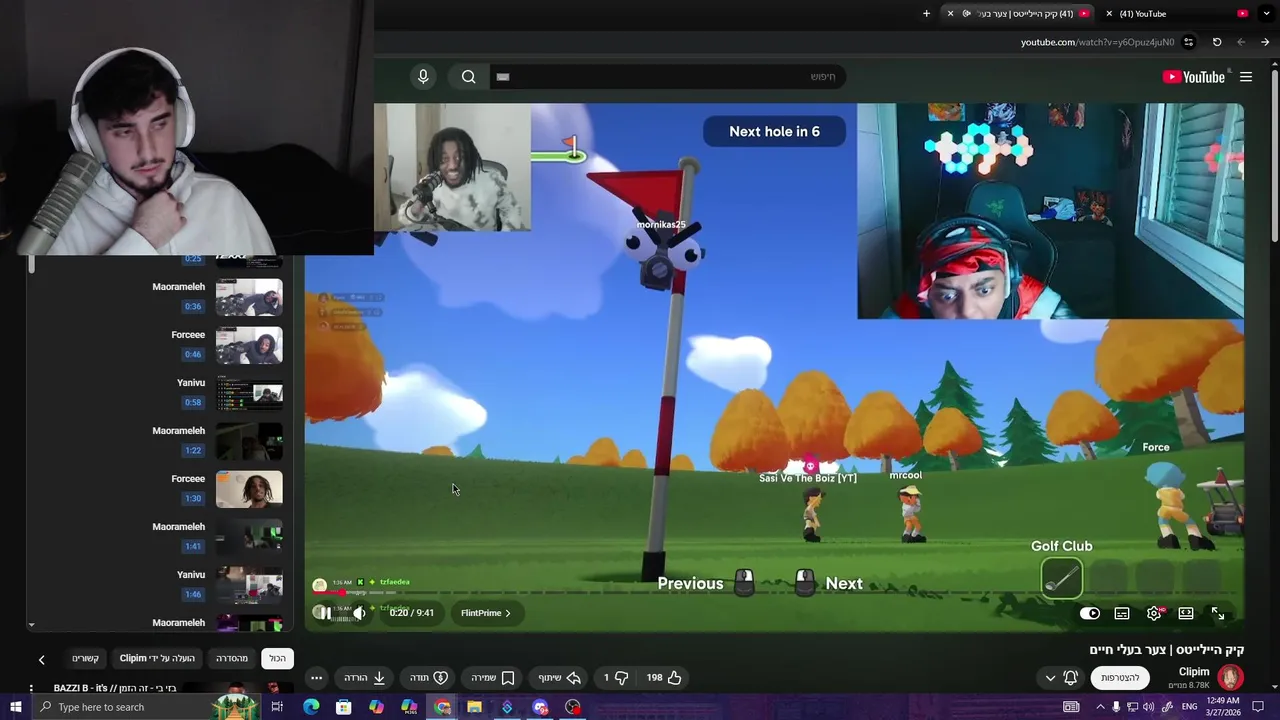1280x720 pixels.
Task: Mute the video volume icon
Action: tap(359, 613)
